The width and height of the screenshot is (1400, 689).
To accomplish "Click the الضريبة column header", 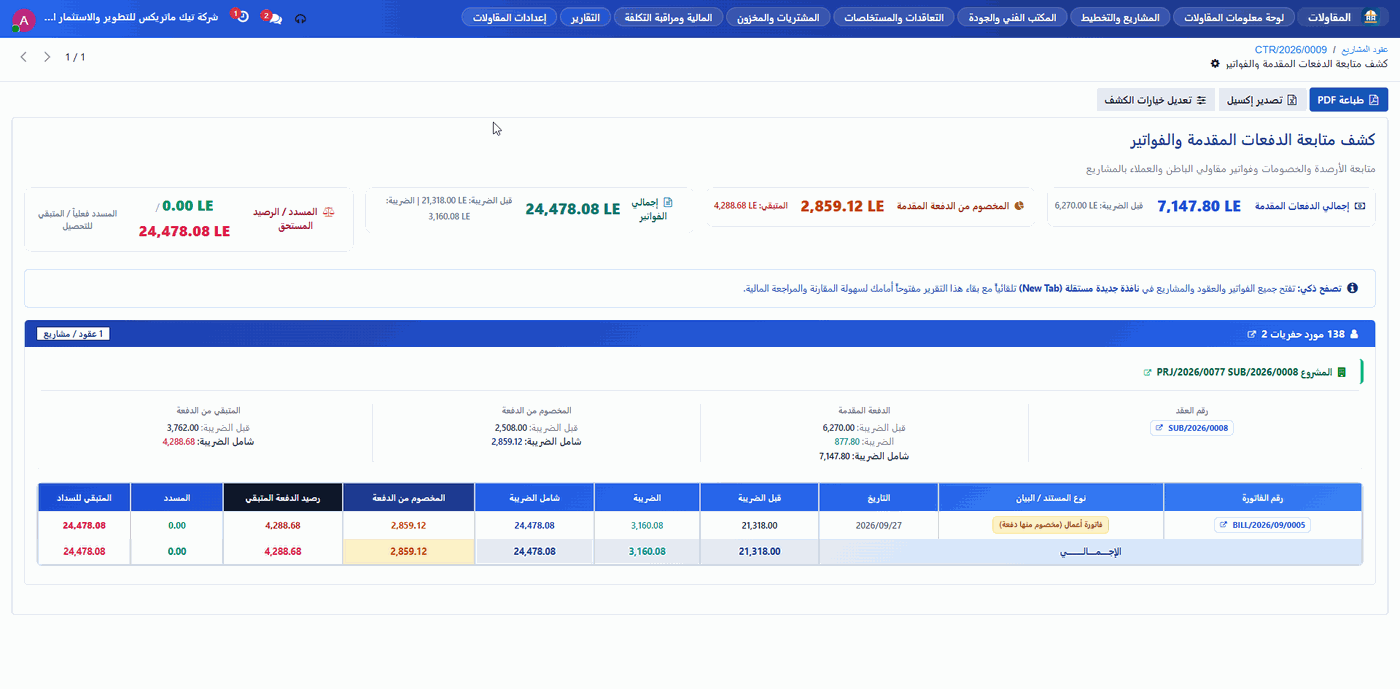I will coord(647,497).
